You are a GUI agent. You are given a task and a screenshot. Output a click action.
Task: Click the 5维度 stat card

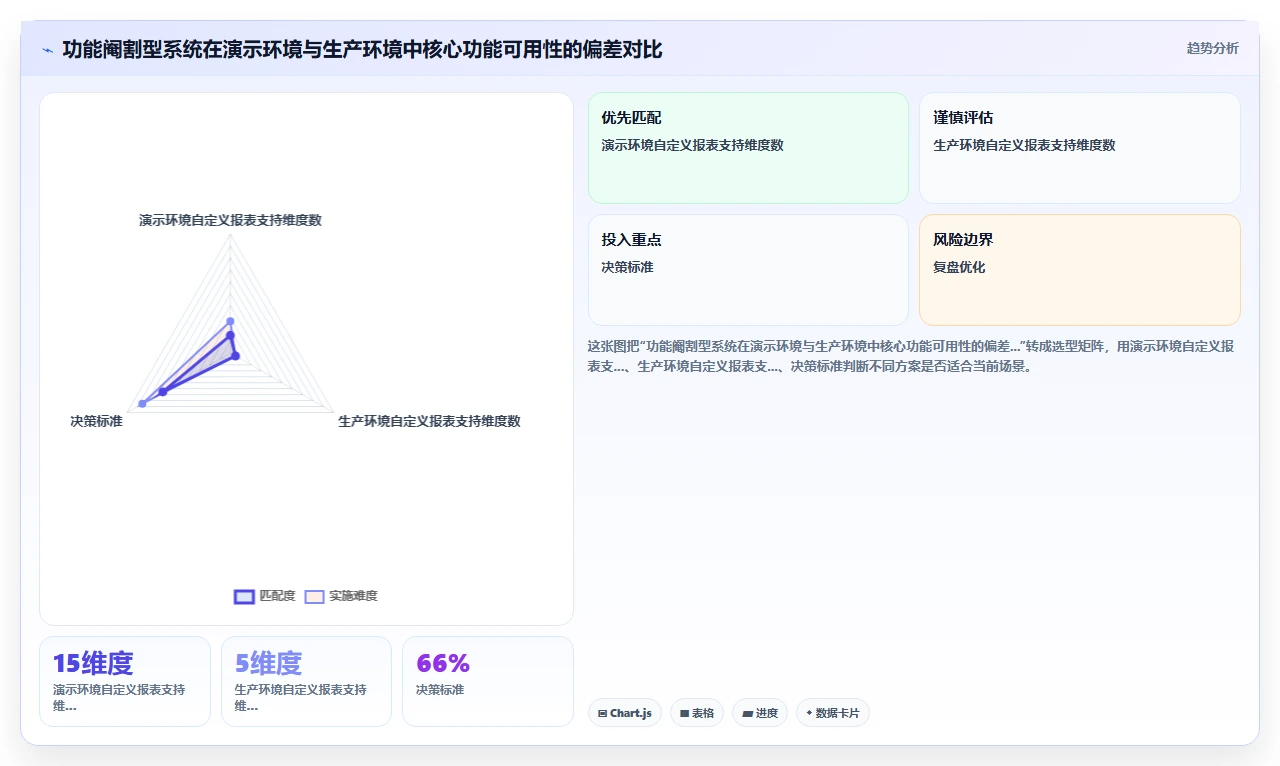pos(306,681)
